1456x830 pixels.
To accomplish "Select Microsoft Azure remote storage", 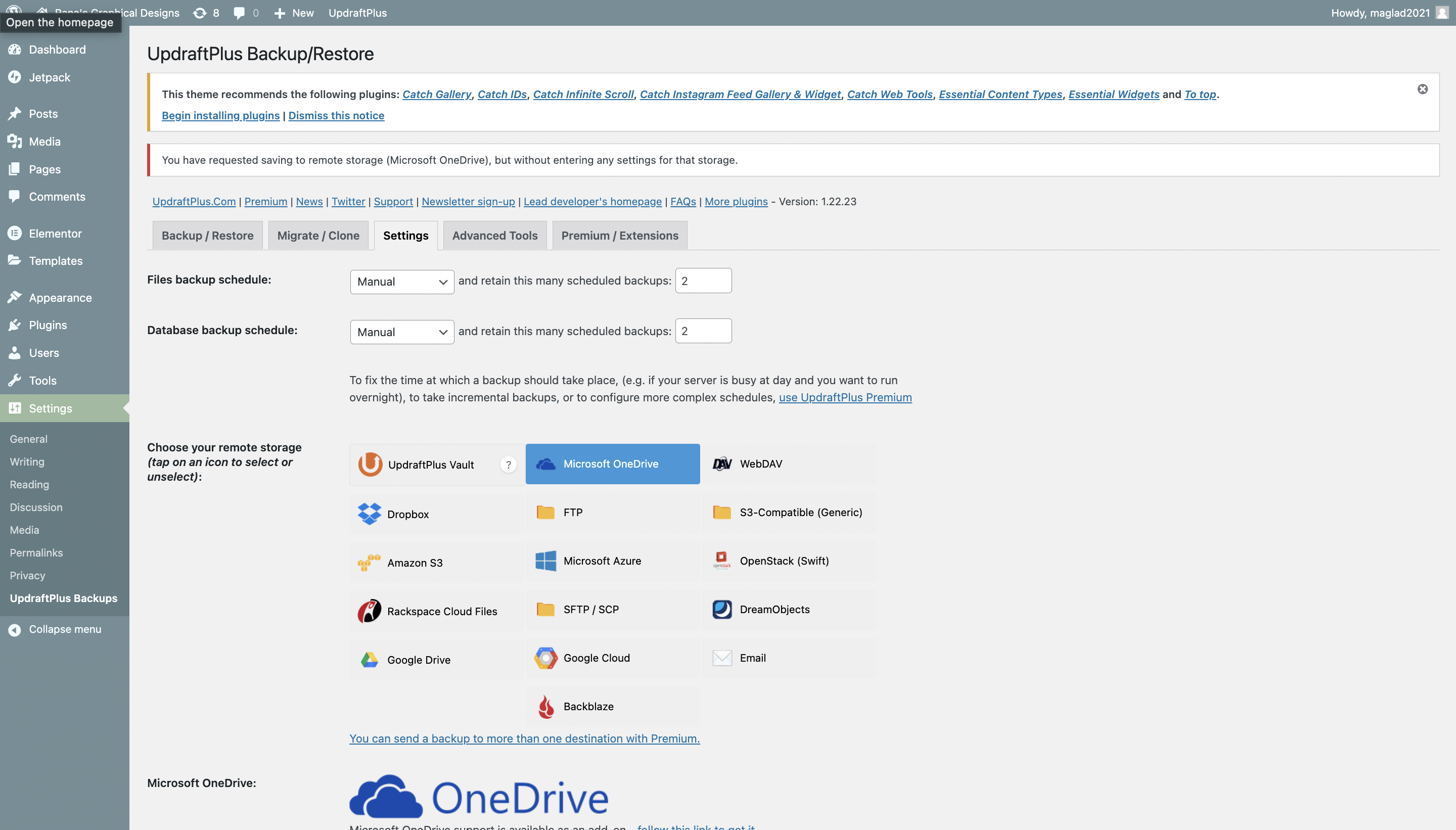I will 612,561.
